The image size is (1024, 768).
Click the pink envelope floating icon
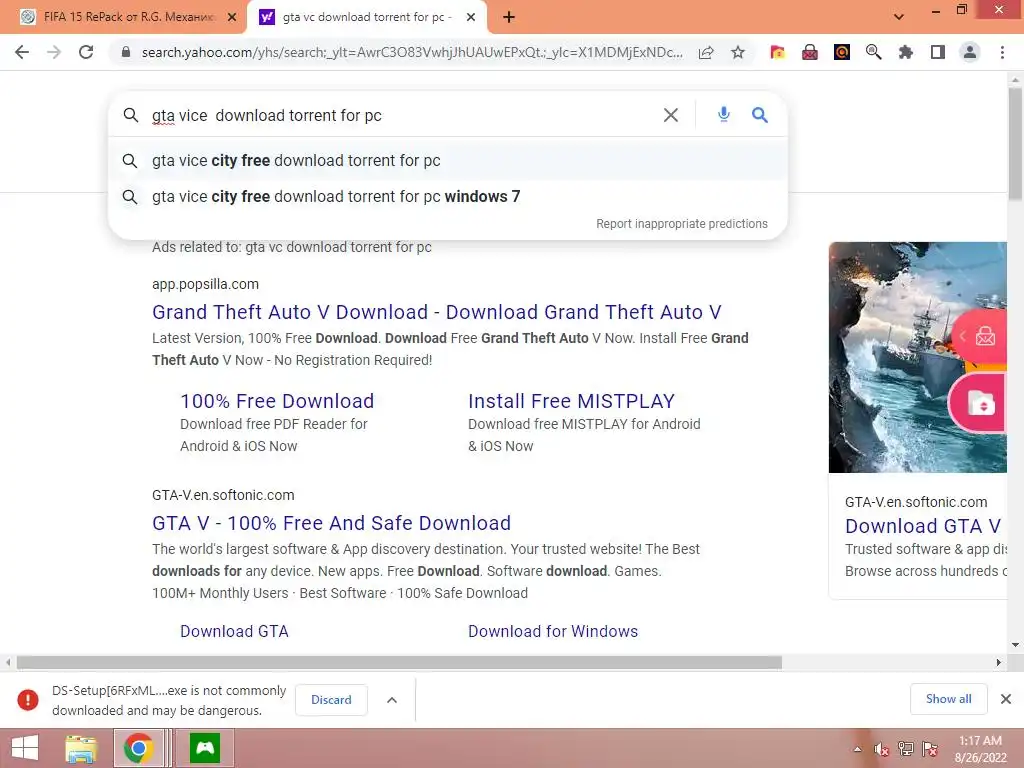point(984,337)
